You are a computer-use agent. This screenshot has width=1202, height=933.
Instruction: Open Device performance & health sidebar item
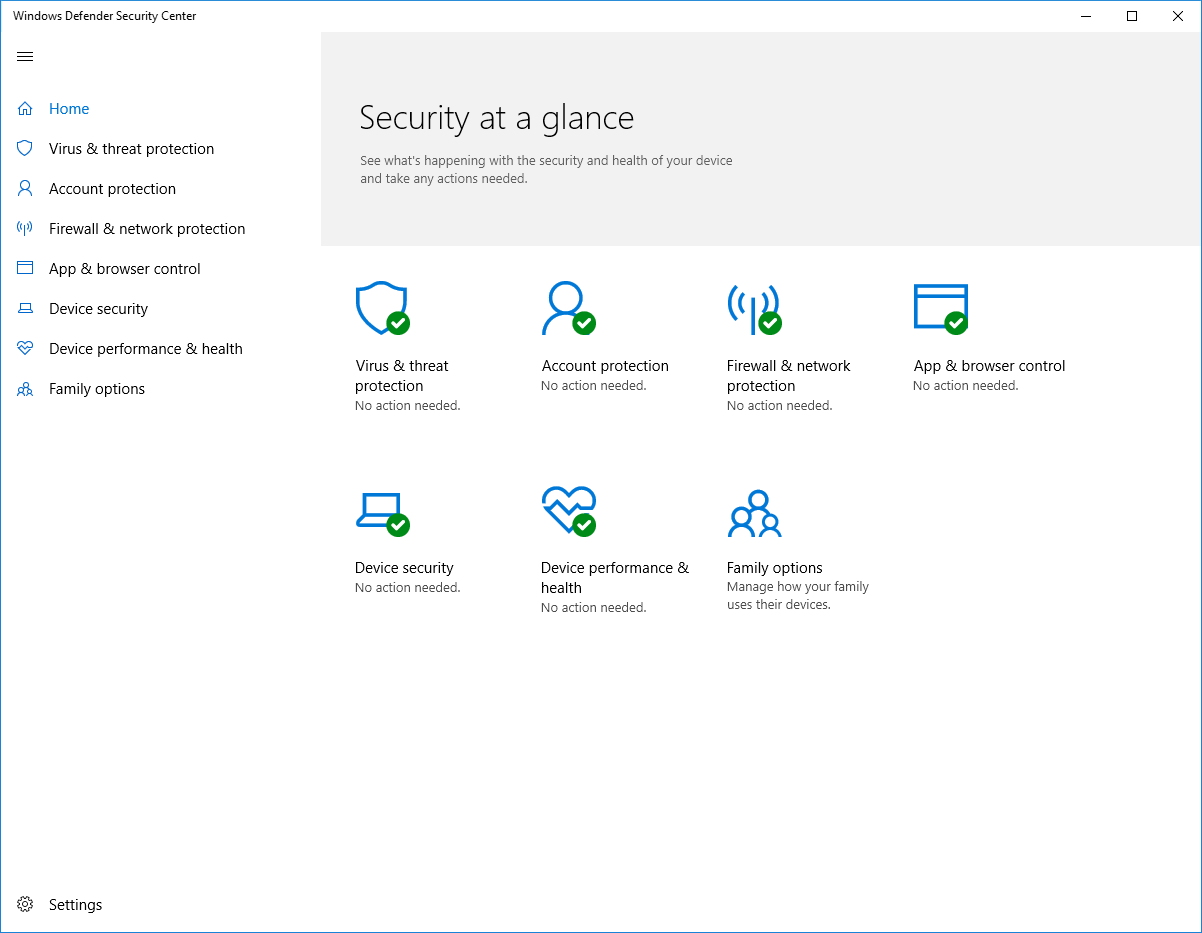click(x=146, y=349)
